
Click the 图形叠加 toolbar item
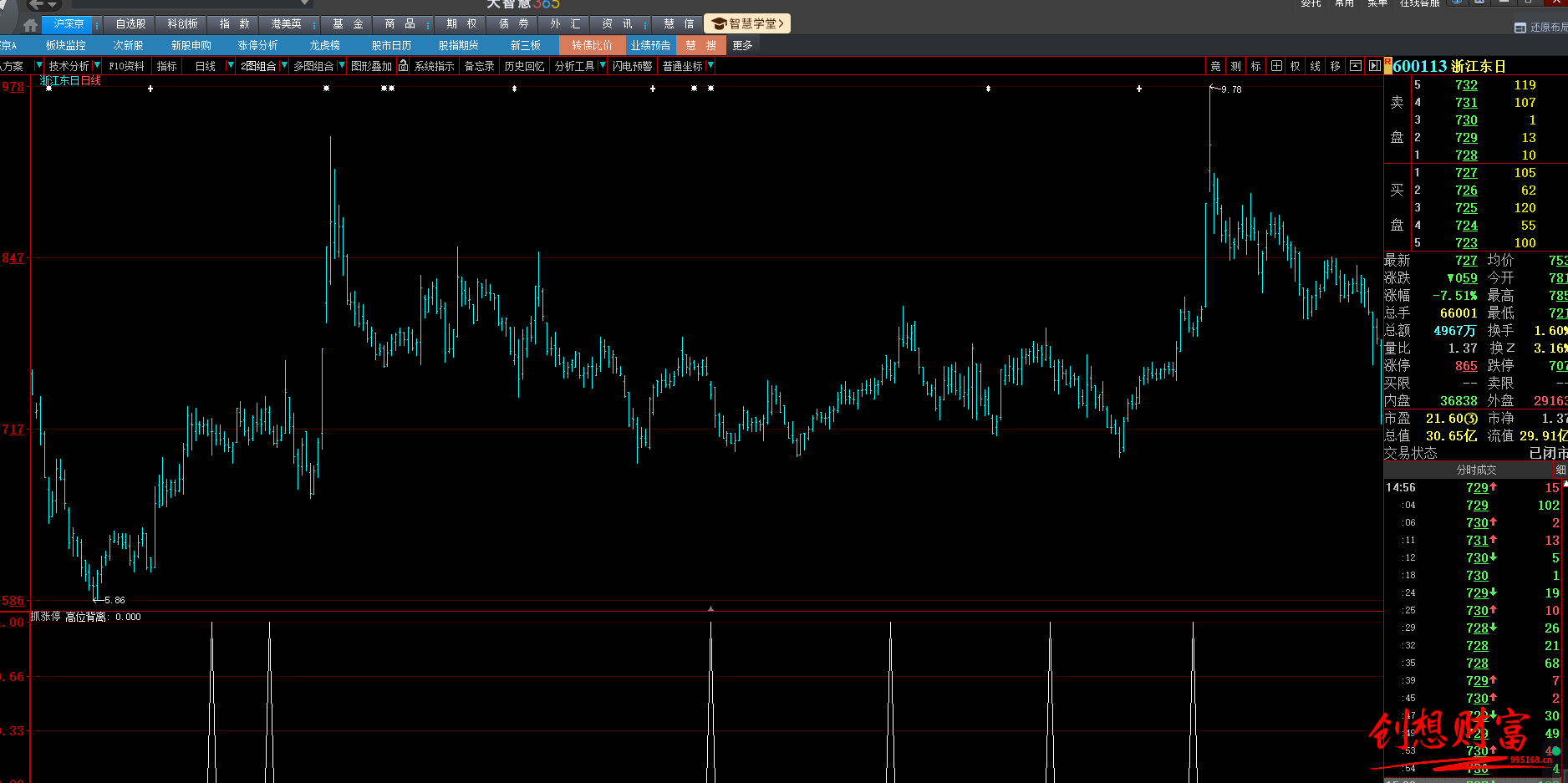pyautogui.click(x=372, y=66)
